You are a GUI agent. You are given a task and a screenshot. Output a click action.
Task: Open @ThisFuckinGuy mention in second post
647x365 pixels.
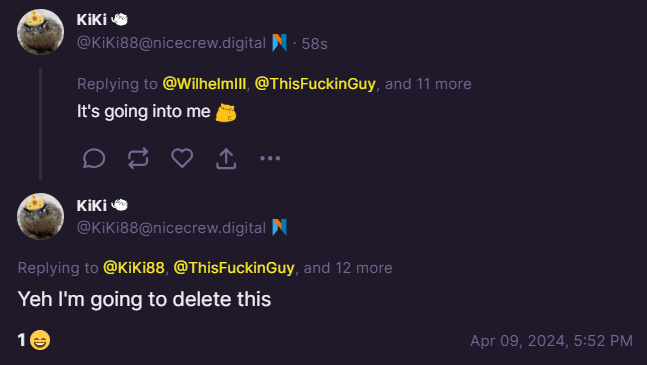click(234, 268)
